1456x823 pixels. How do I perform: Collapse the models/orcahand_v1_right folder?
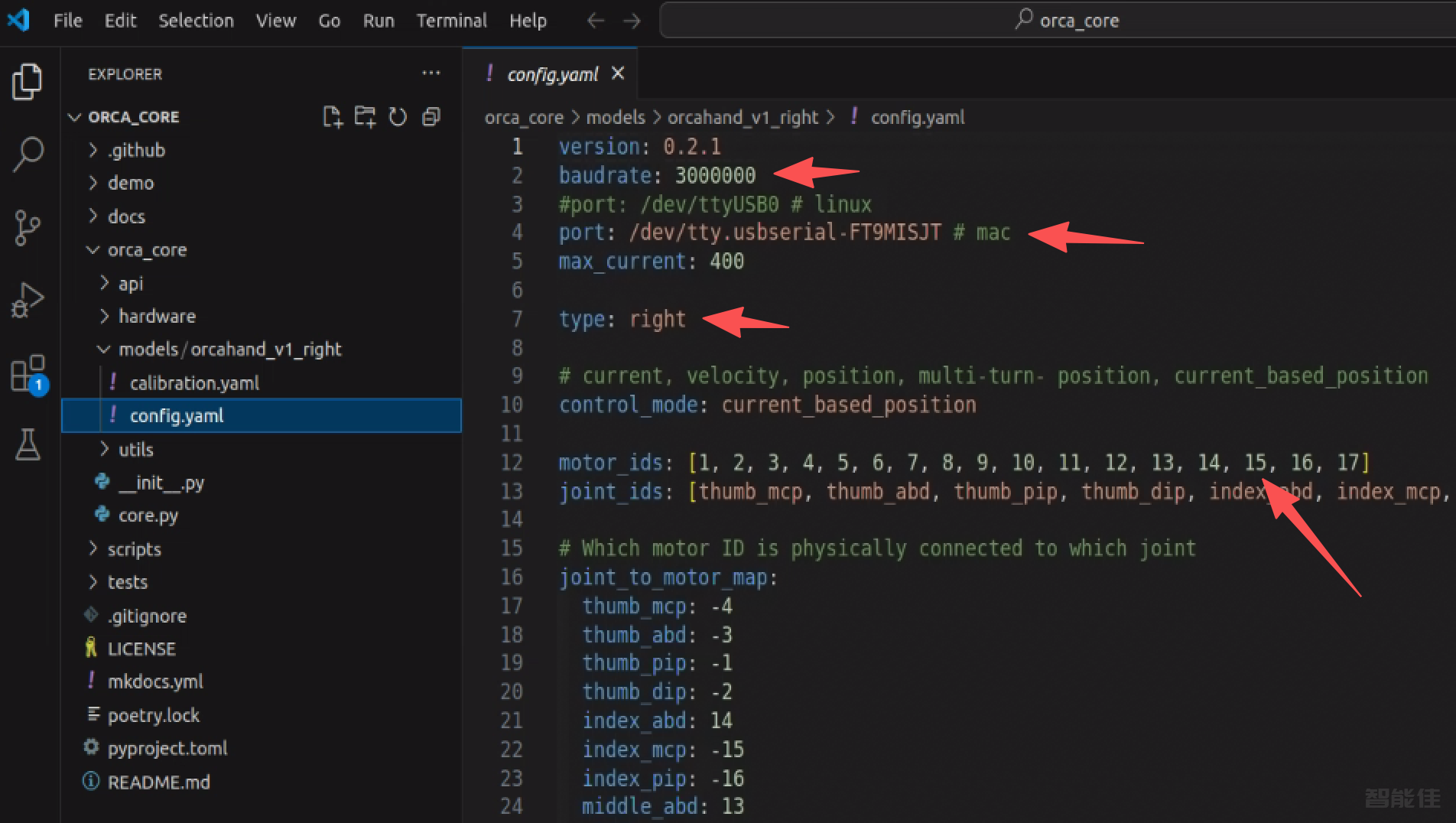tap(229, 350)
